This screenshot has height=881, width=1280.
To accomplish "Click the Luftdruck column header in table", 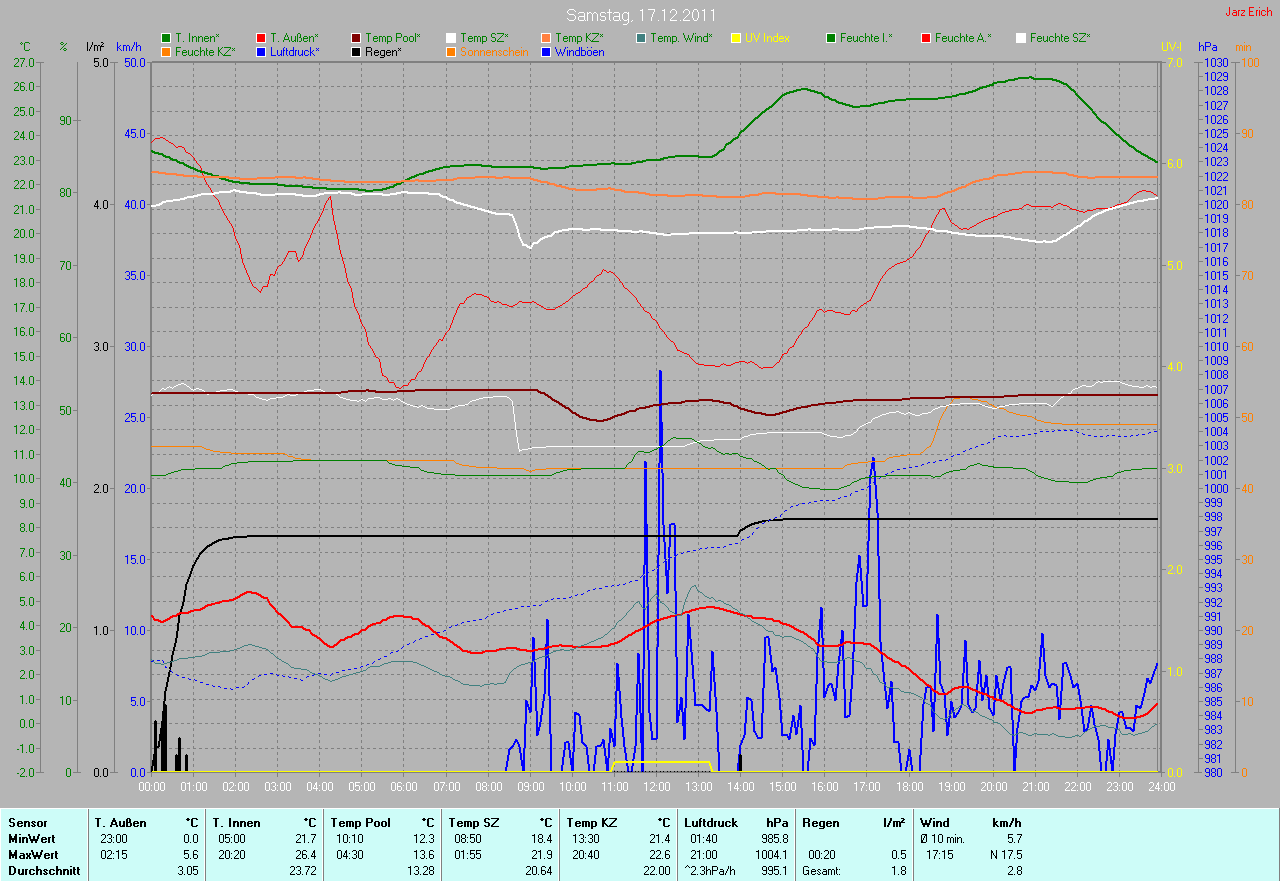I will click(711, 823).
